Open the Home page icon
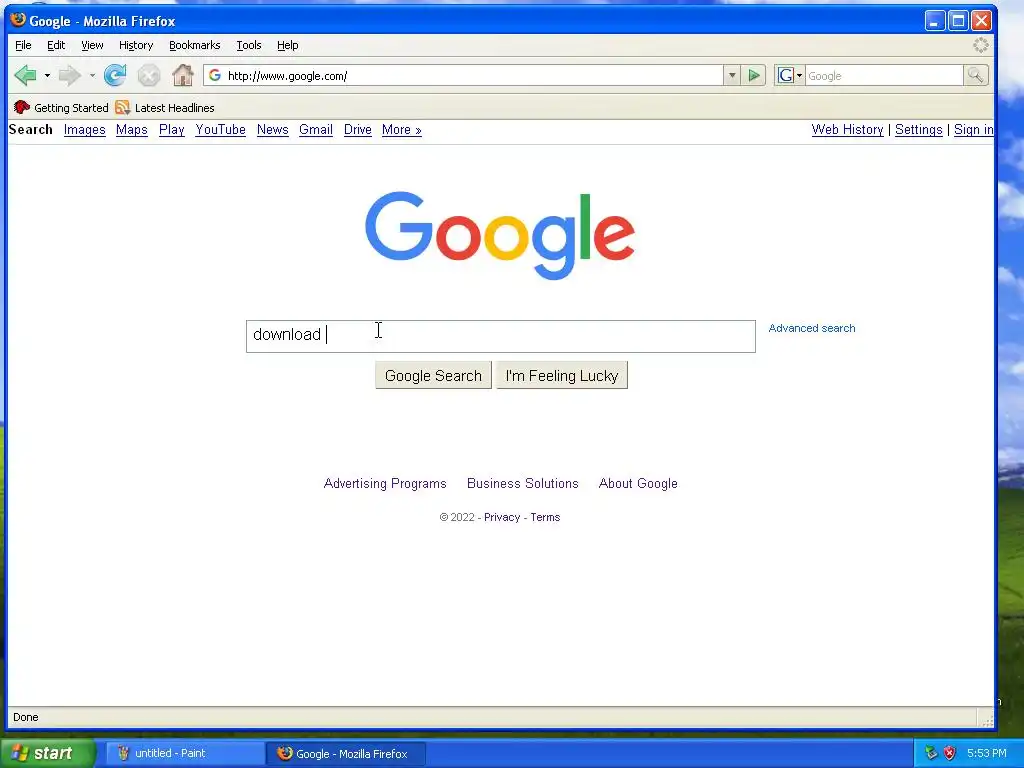The width and height of the screenshot is (1024, 768). 183,76
